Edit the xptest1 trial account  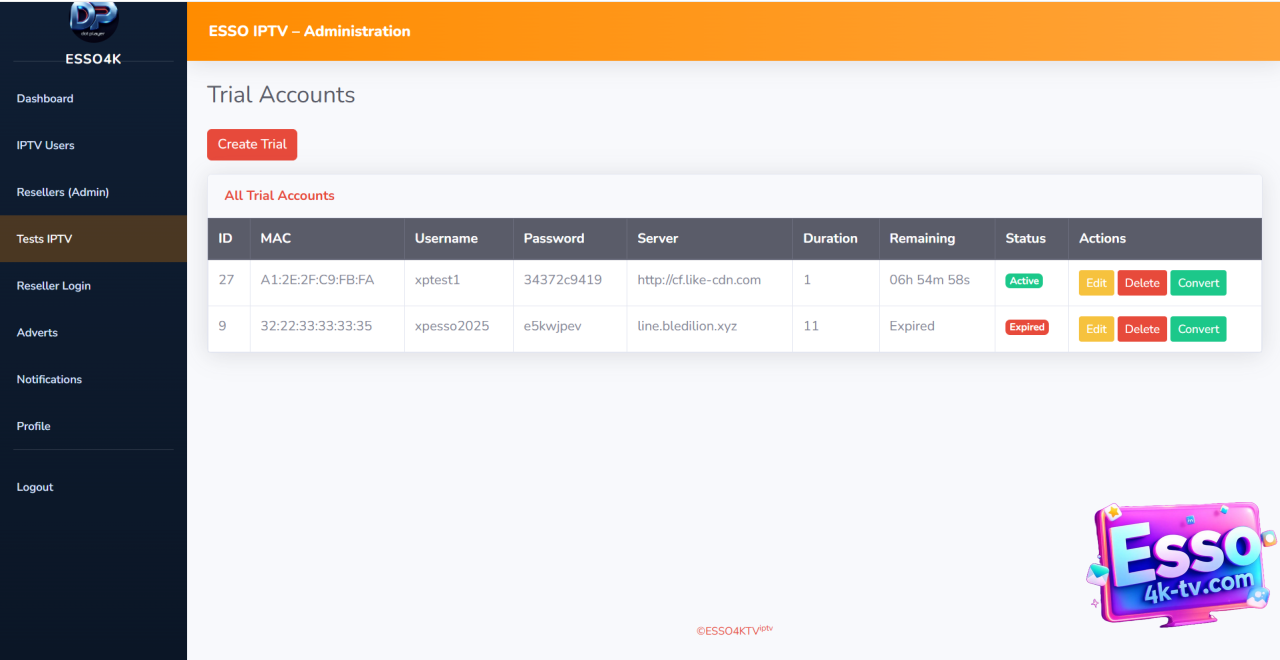coord(1096,283)
